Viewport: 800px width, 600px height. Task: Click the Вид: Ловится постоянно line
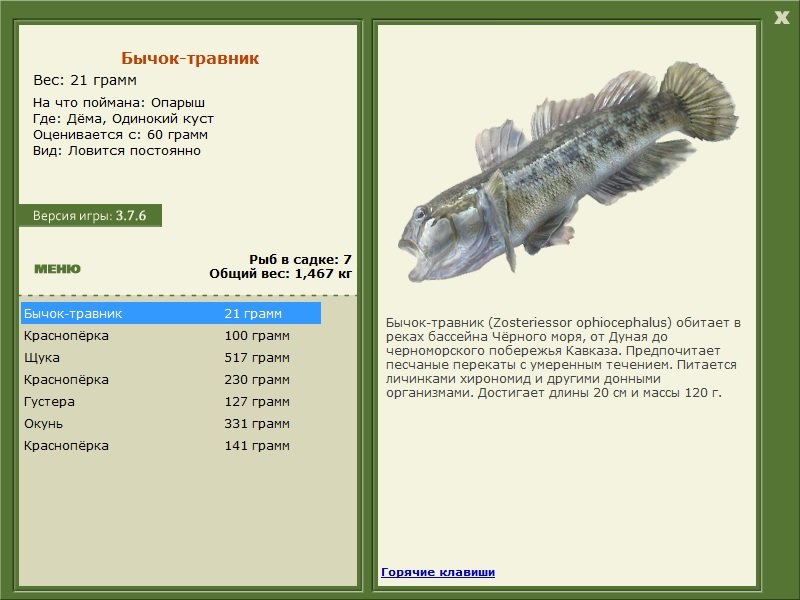click(117, 151)
